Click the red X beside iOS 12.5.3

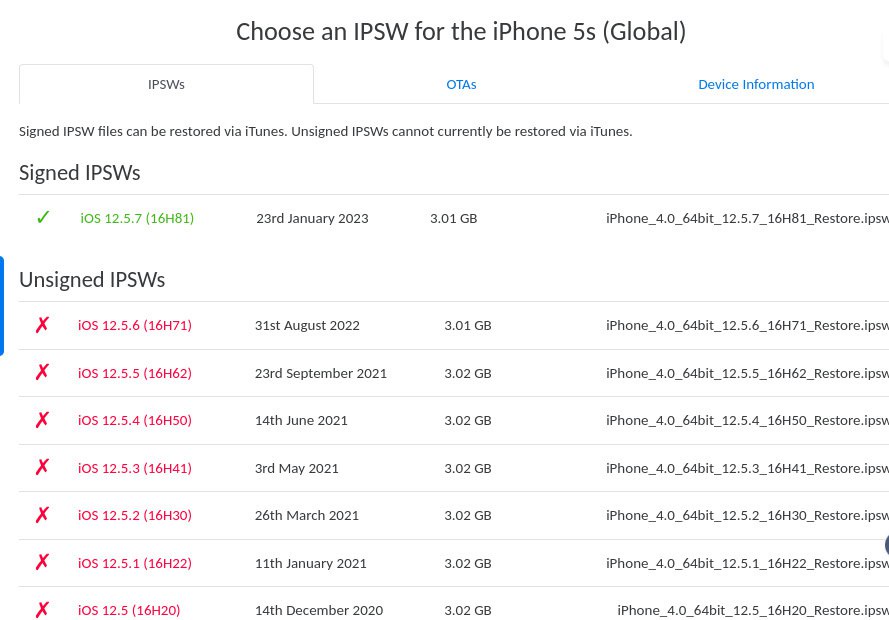(x=42, y=468)
